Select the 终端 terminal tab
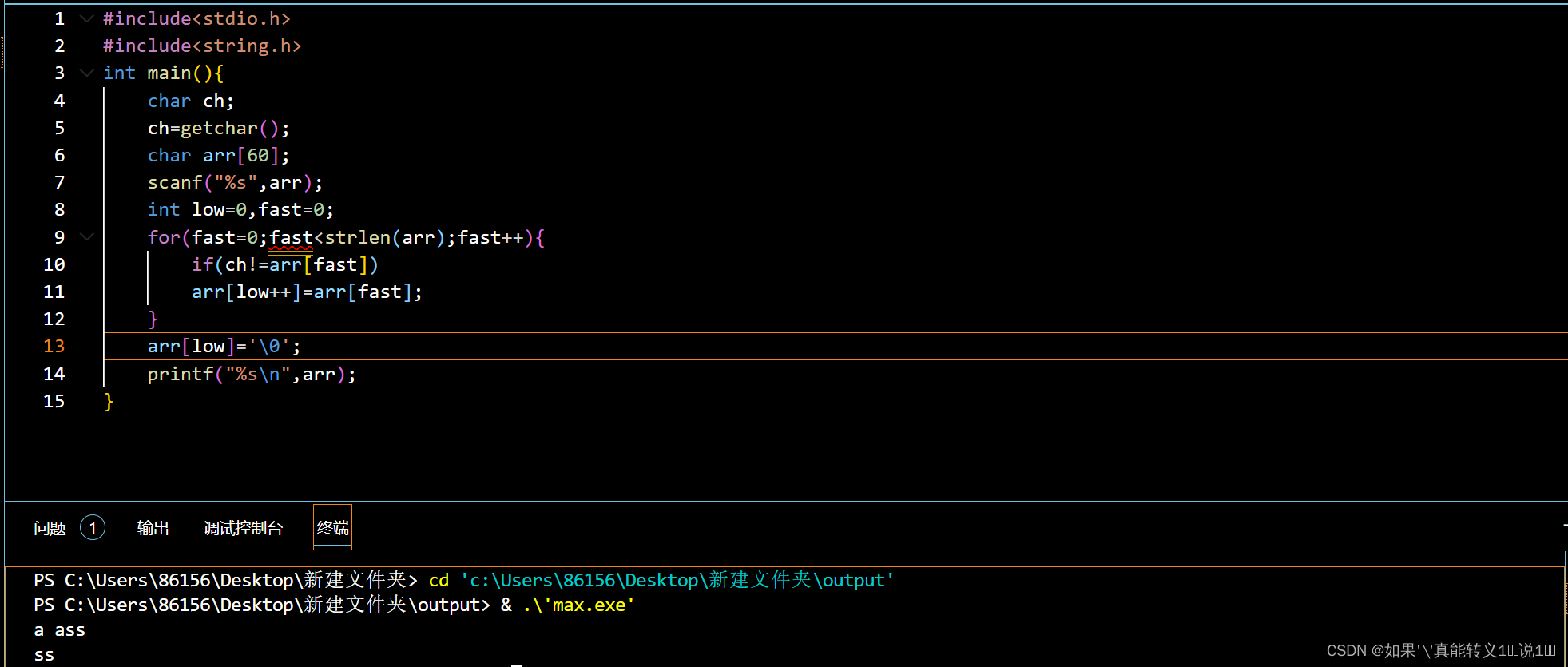Screen dimensions: 1568x667 [332, 528]
